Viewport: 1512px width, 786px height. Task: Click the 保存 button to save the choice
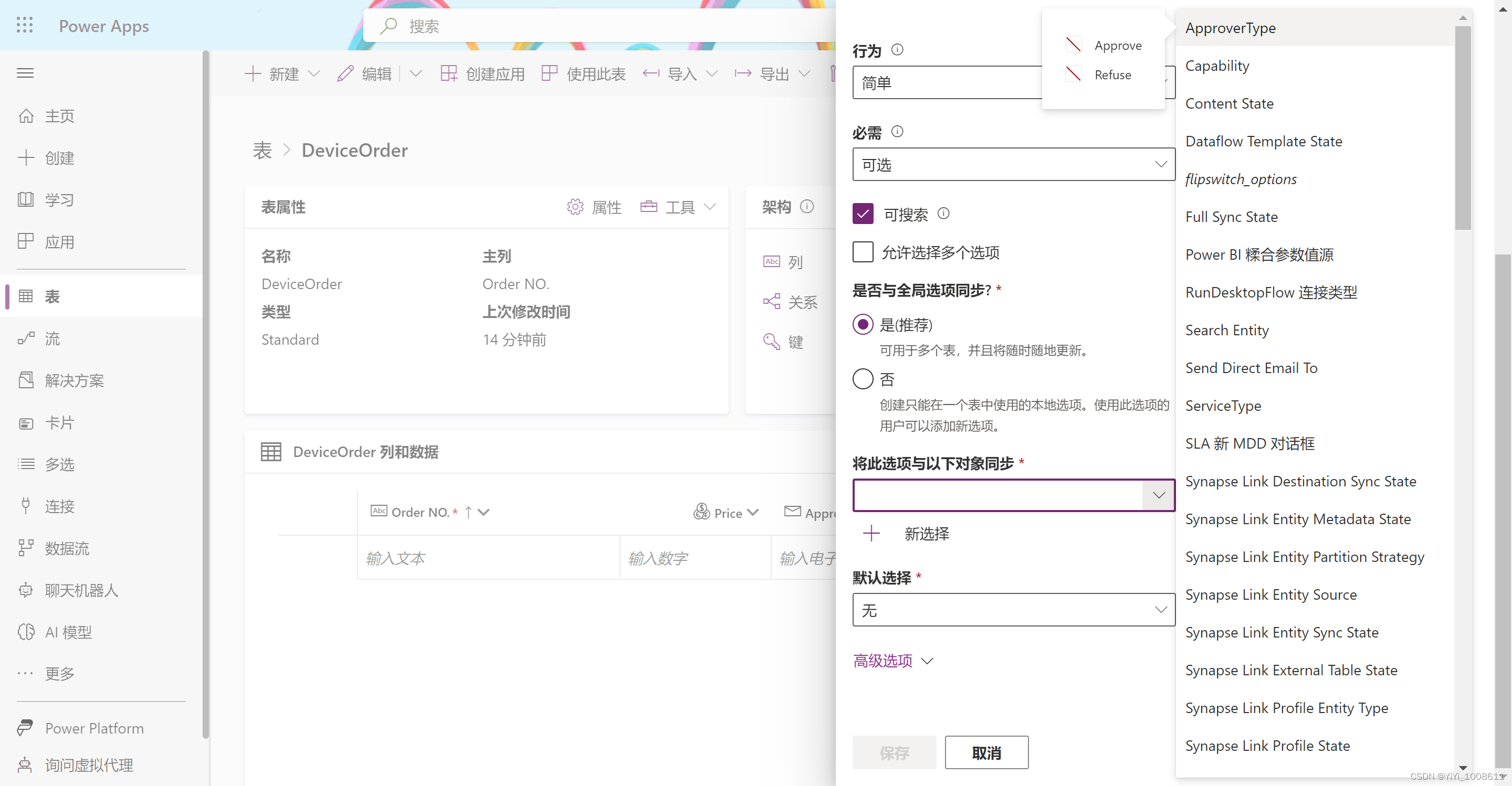[894, 752]
